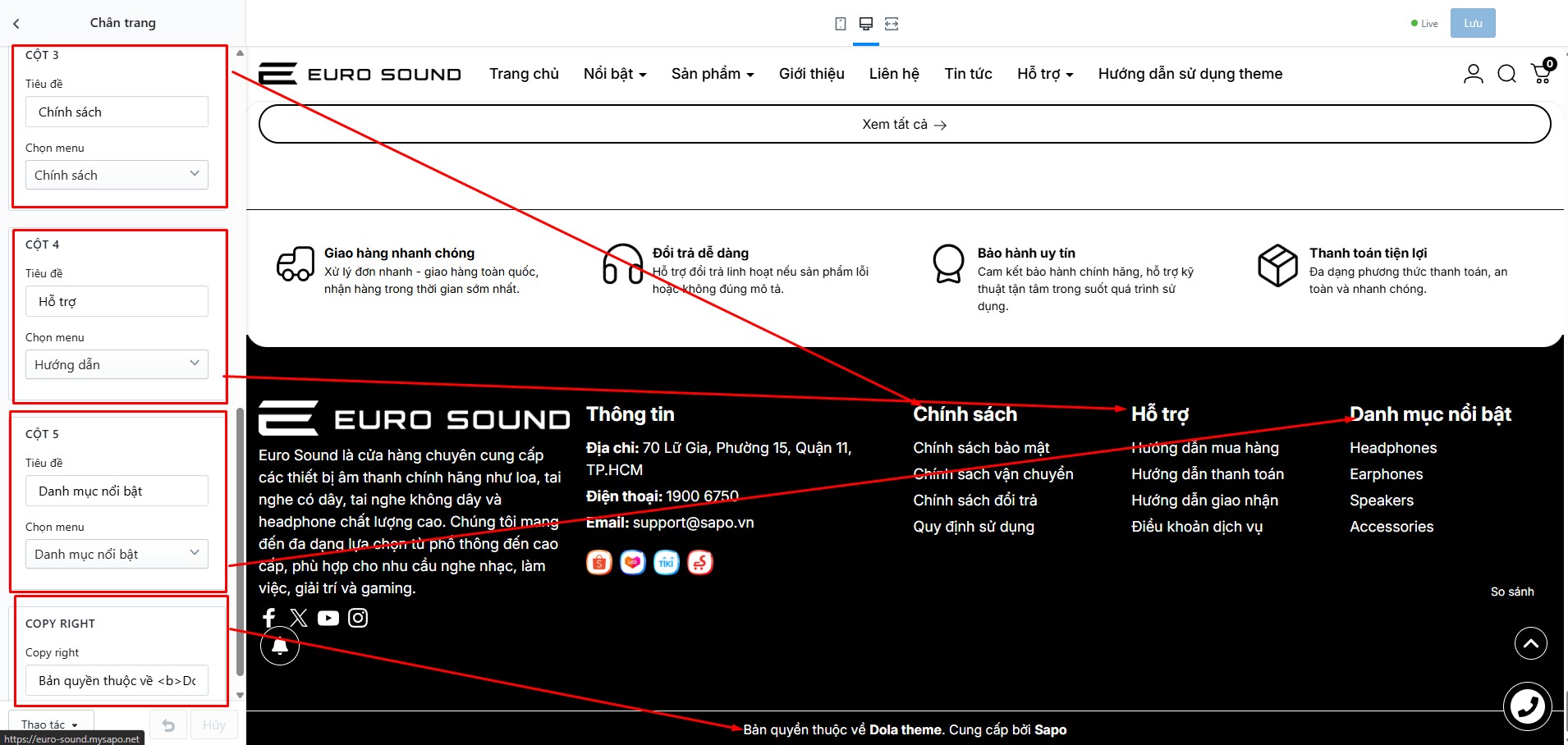Open Hướng dẫn giao nhận link

coord(1204,500)
